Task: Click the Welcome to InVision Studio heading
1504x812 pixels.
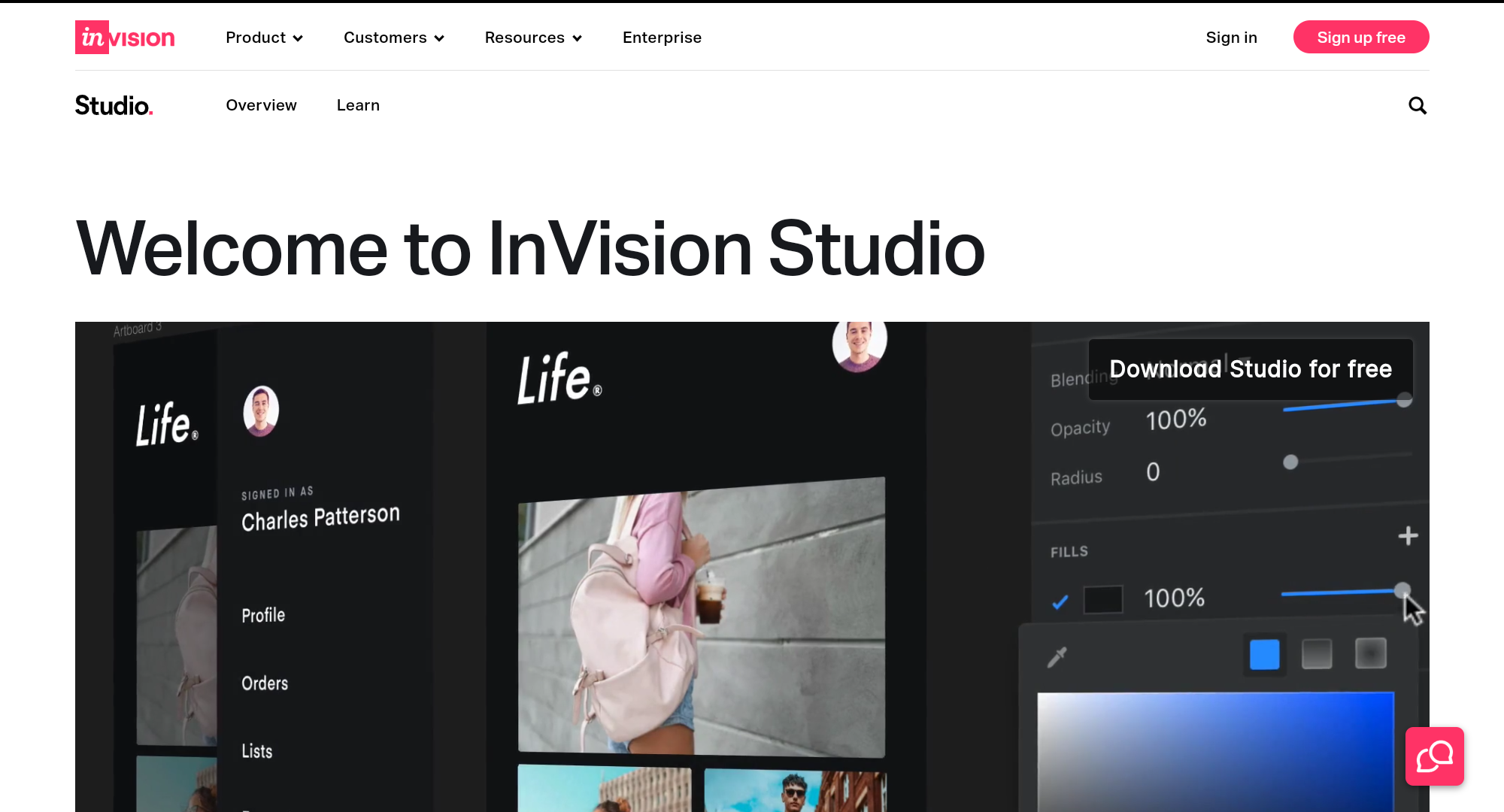Action: [530, 249]
